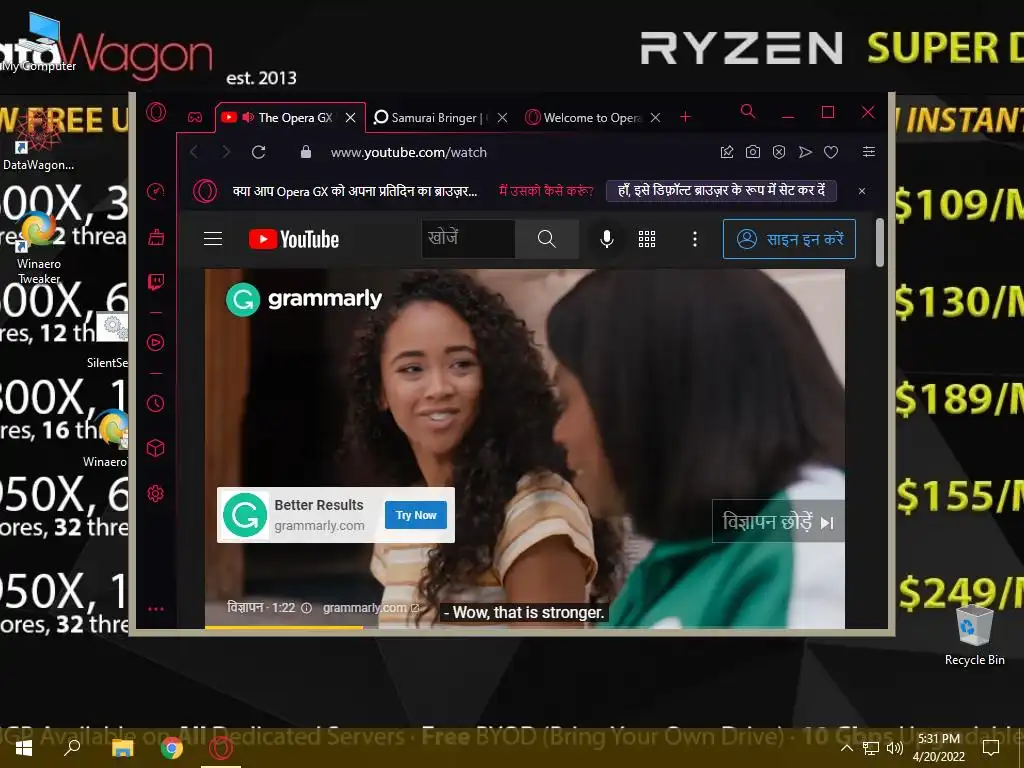Dismiss the default browser prompt bar
1024x768 pixels.
click(862, 191)
